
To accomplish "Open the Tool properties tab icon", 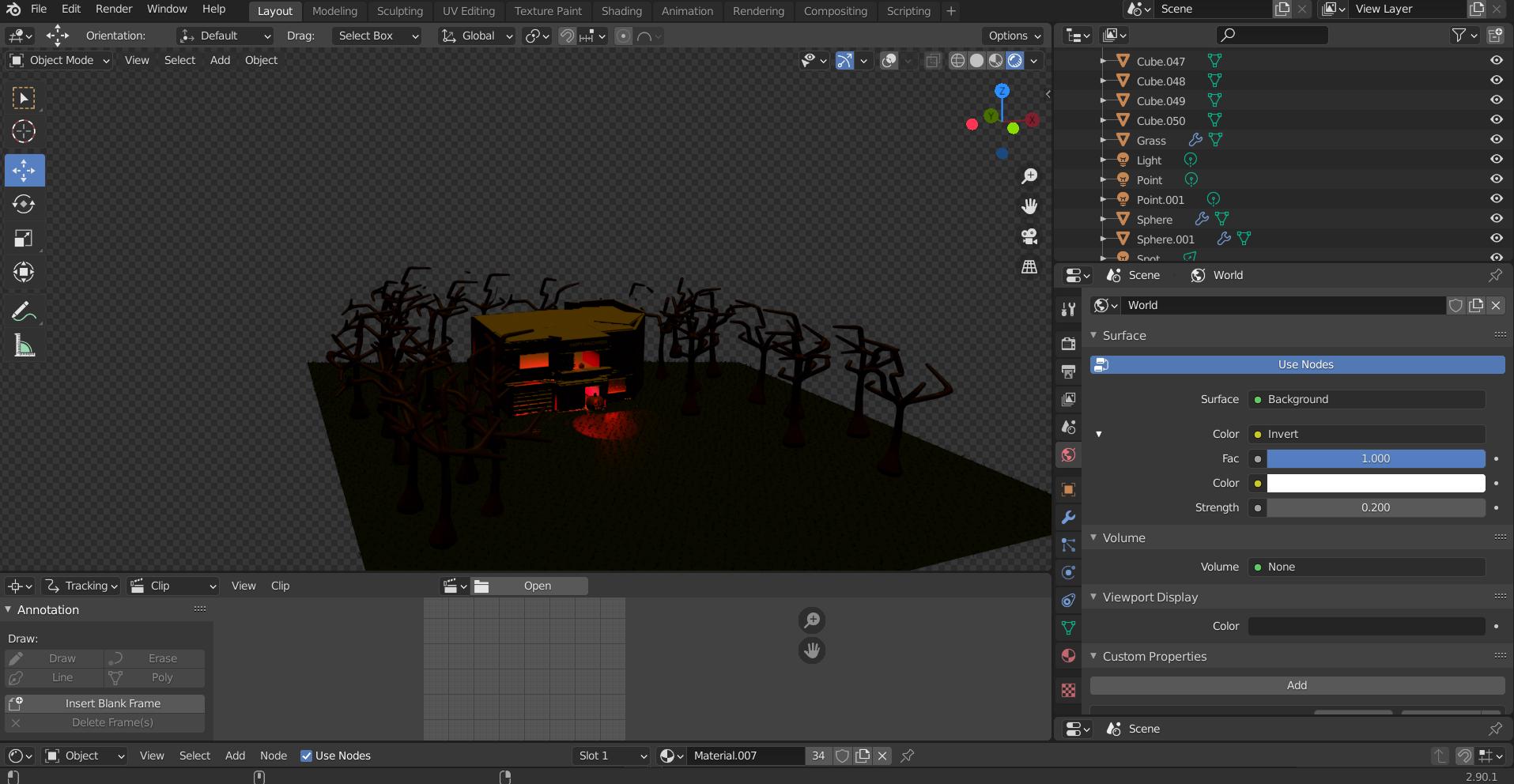I will point(1068,309).
